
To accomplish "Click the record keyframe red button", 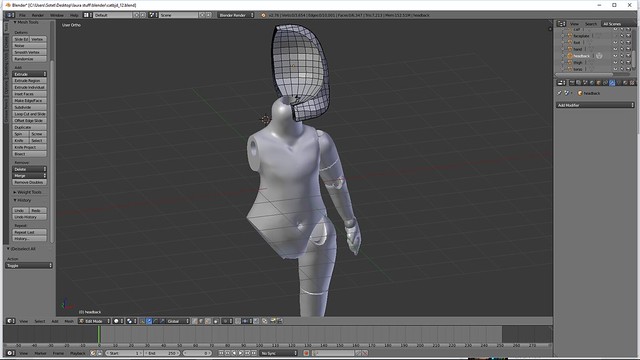I will point(306,353).
